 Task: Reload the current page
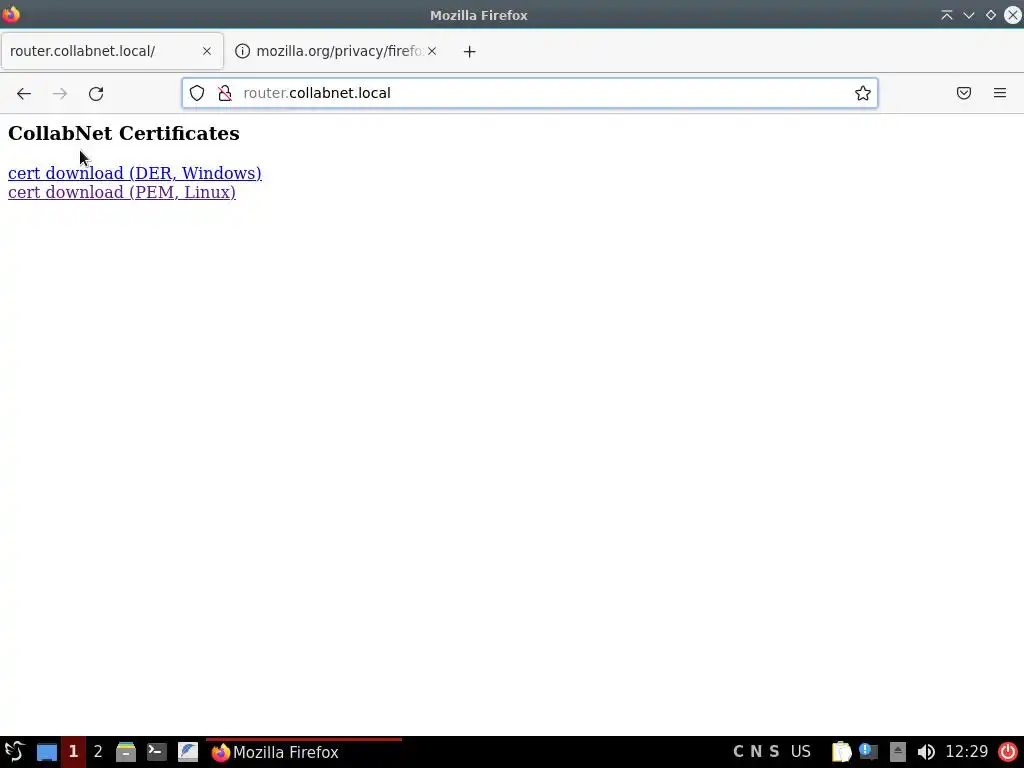pyautogui.click(x=96, y=93)
